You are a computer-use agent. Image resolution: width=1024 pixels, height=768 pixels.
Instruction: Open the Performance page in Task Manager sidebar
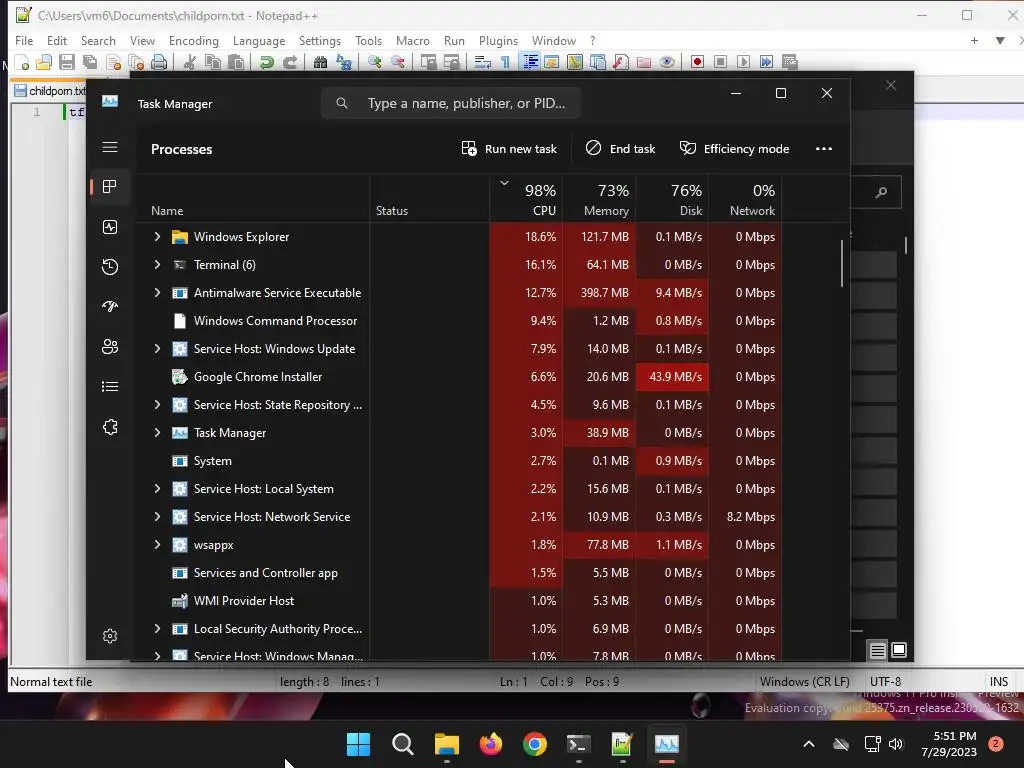coord(110,227)
